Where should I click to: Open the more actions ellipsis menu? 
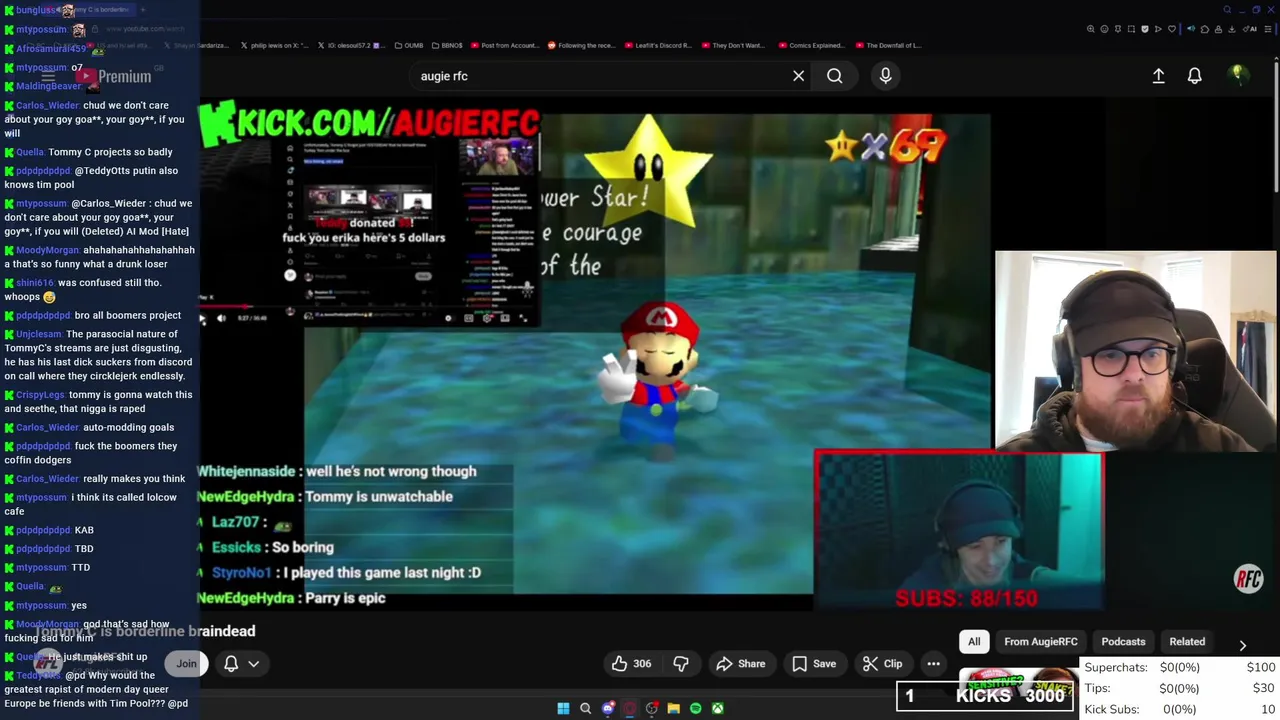(933, 663)
